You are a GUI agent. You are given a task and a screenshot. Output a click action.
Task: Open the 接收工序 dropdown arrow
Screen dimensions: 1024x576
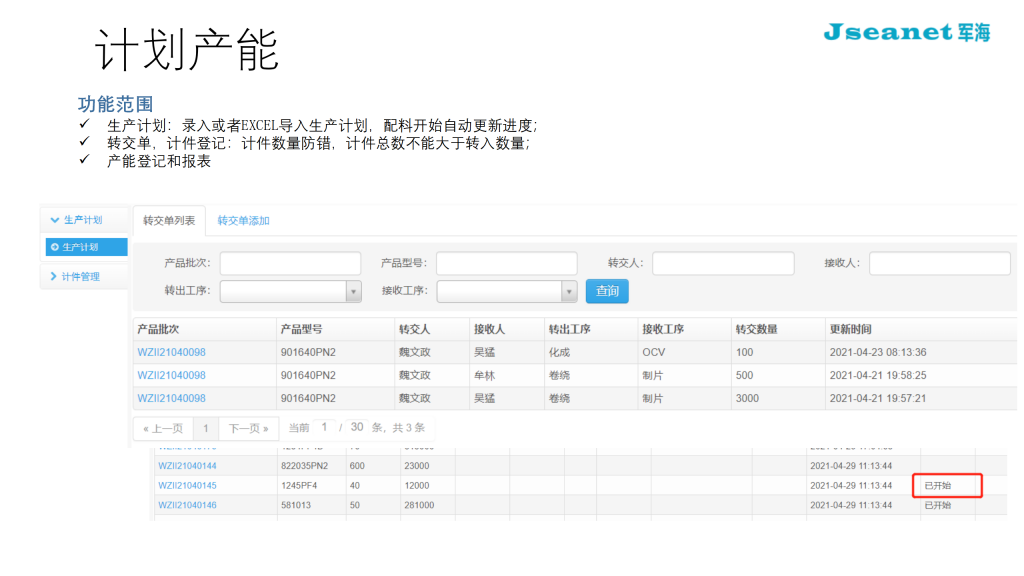(x=569, y=291)
